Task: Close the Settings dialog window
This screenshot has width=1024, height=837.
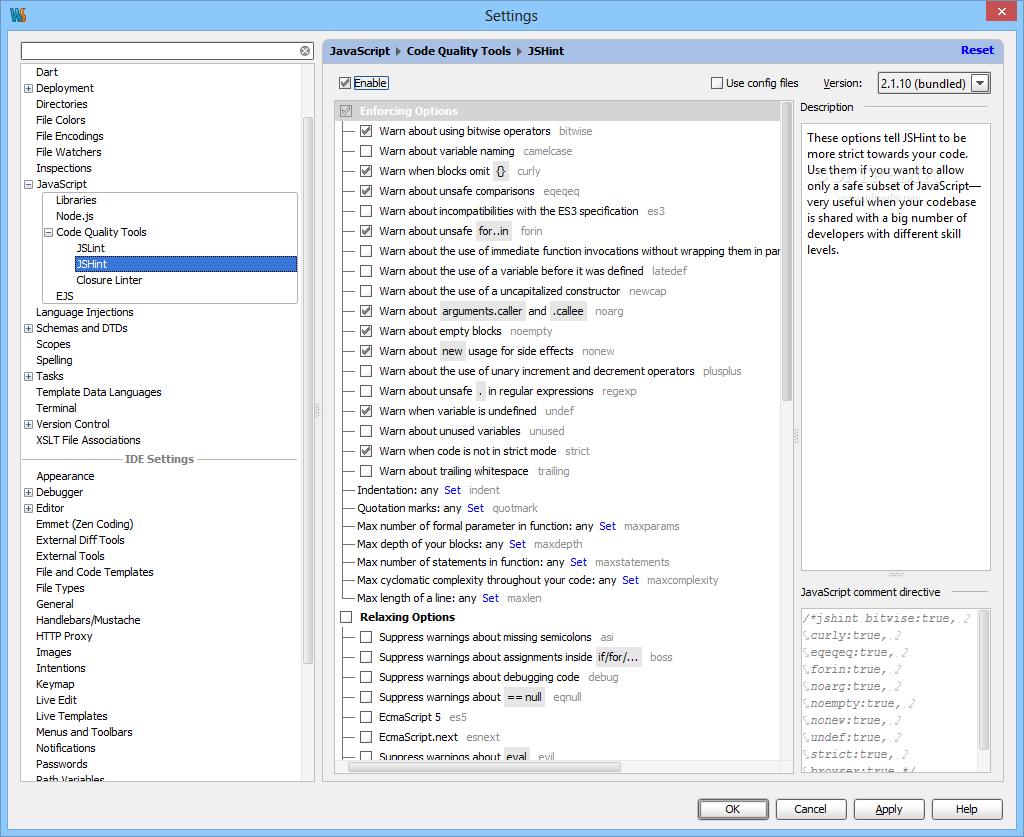Action: point(1002,11)
